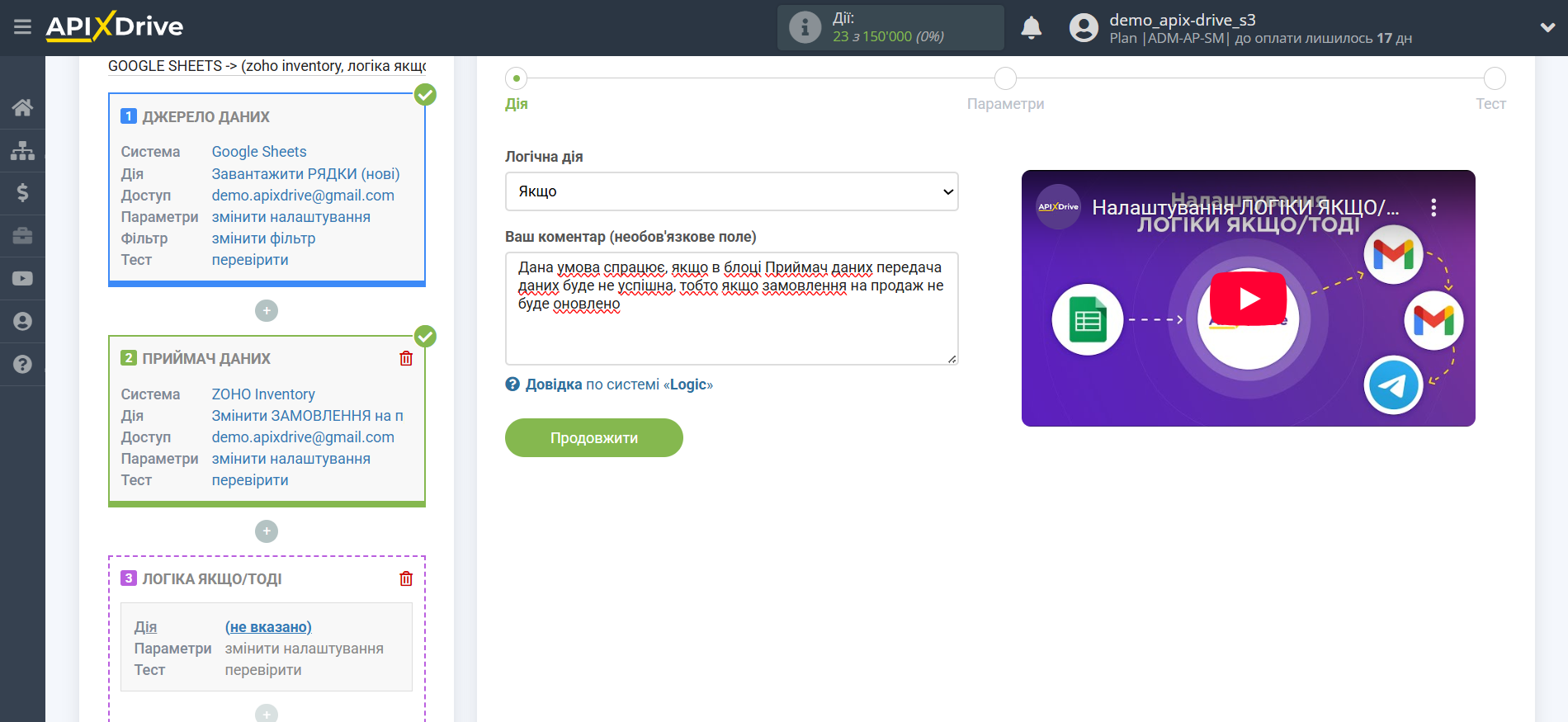This screenshot has height=722, width=1568.
Task: Add block after Приймач даних
Action: pyautogui.click(x=266, y=531)
